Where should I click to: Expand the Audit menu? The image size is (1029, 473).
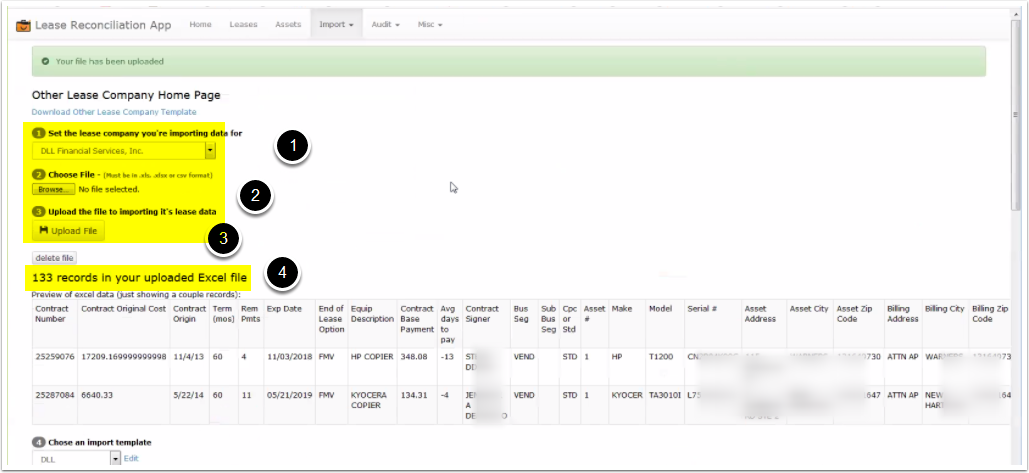click(x=385, y=24)
